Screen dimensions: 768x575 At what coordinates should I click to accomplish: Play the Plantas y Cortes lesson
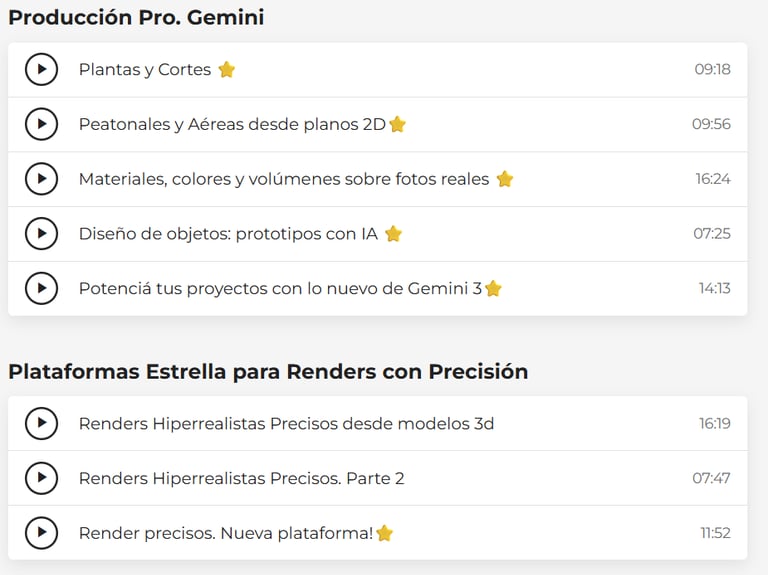pos(41,70)
